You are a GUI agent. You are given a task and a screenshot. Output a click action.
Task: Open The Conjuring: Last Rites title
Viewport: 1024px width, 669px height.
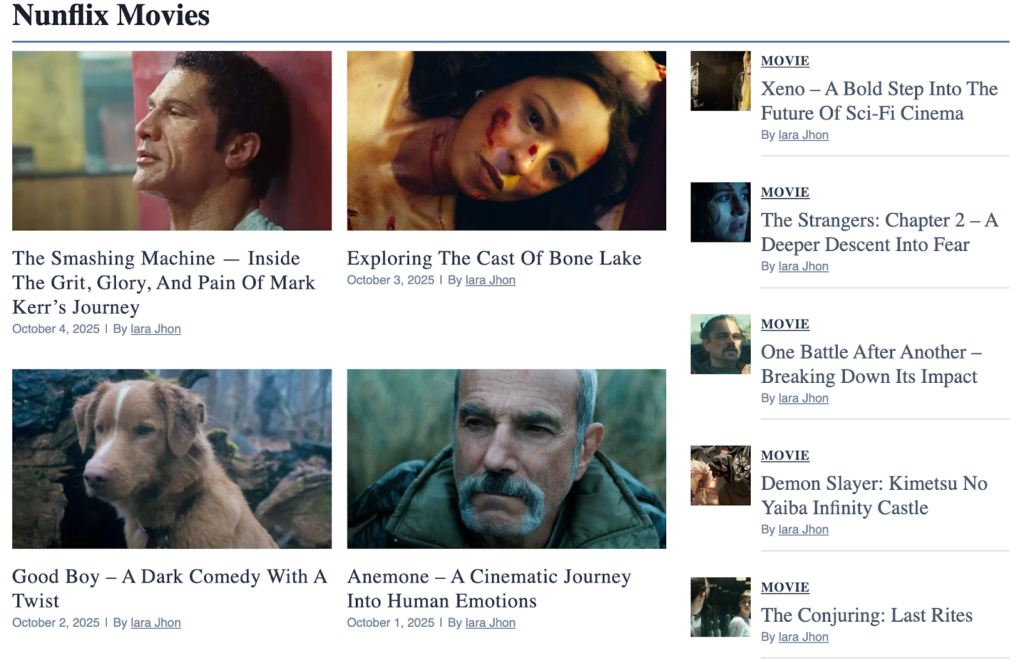coord(867,615)
